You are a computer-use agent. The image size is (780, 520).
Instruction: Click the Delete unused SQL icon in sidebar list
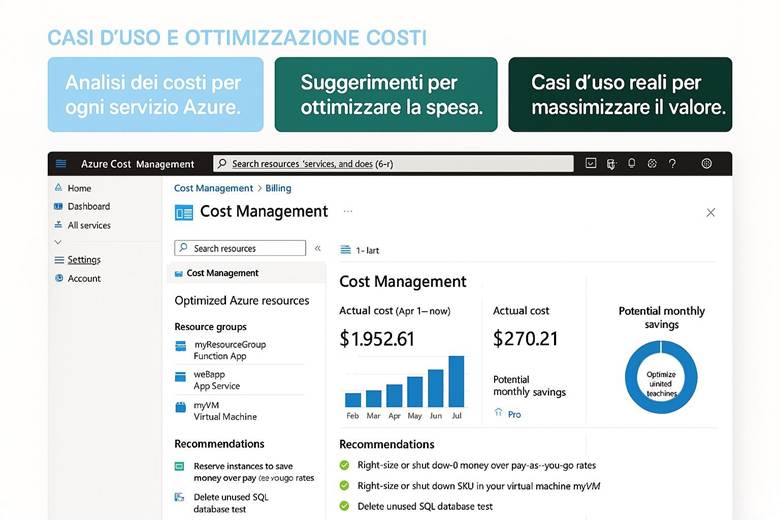179,497
